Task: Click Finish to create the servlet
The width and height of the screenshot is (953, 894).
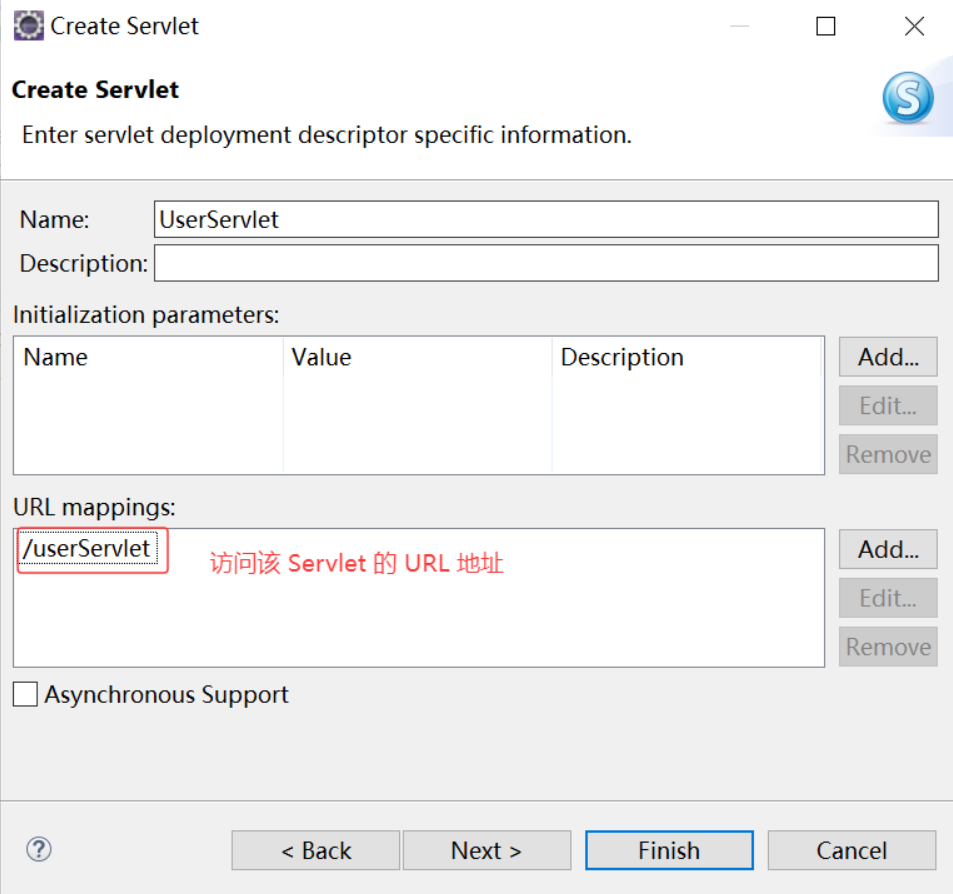Action: [669, 850]
